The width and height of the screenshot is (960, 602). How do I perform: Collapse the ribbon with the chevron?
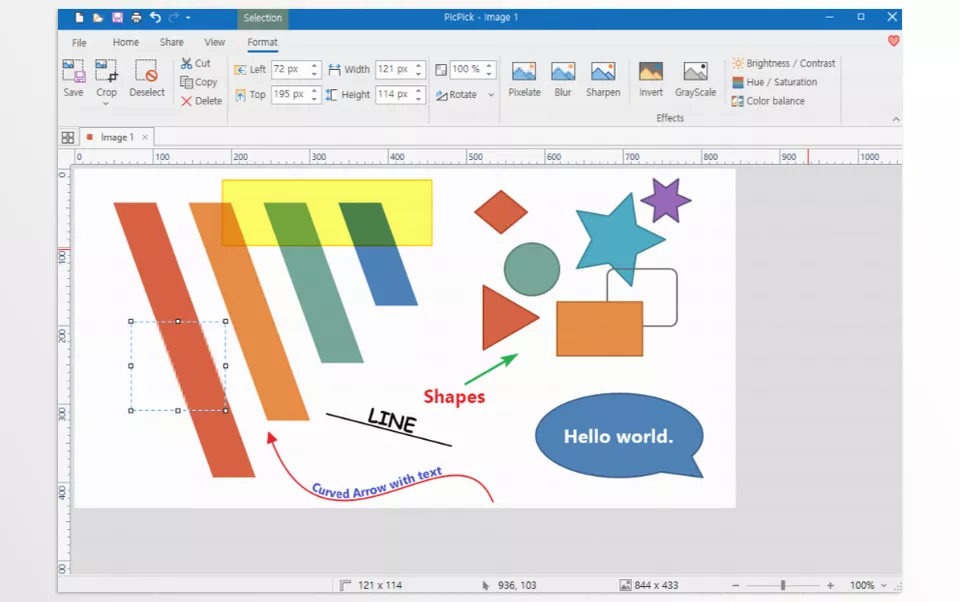[x=895, y=119]
